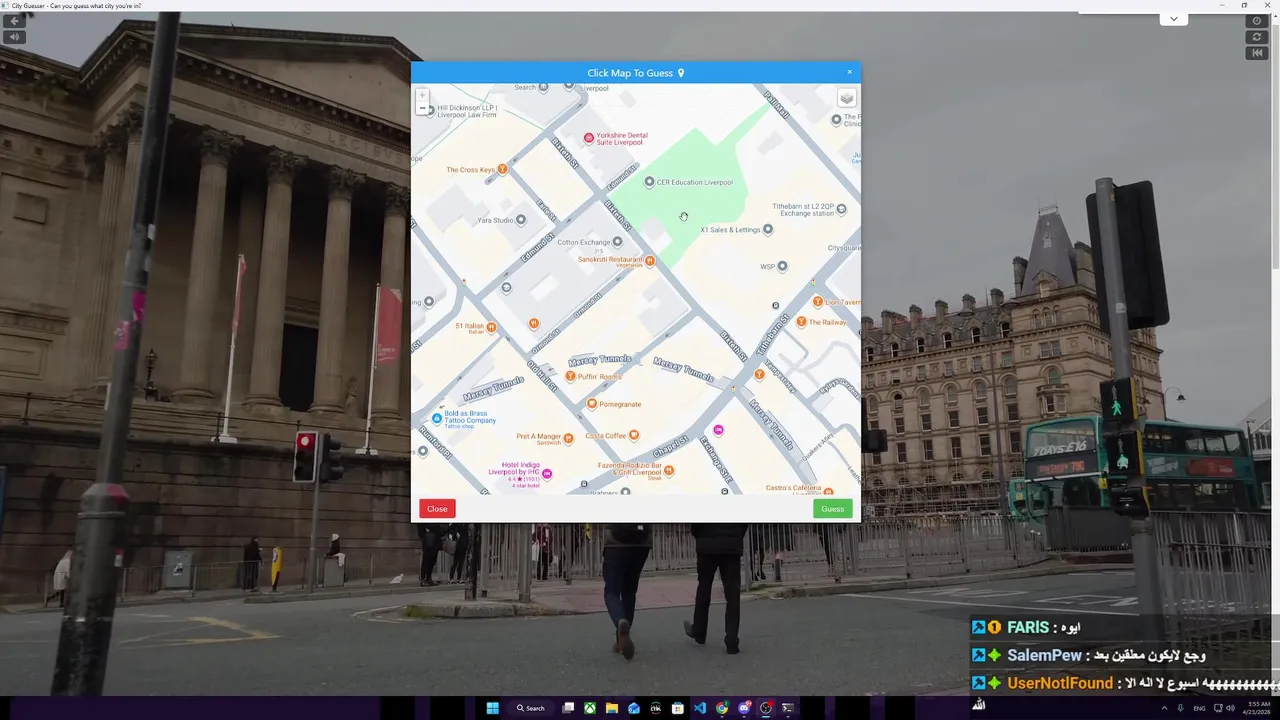Open the Terminal app in taskbar

coord(788,708)
